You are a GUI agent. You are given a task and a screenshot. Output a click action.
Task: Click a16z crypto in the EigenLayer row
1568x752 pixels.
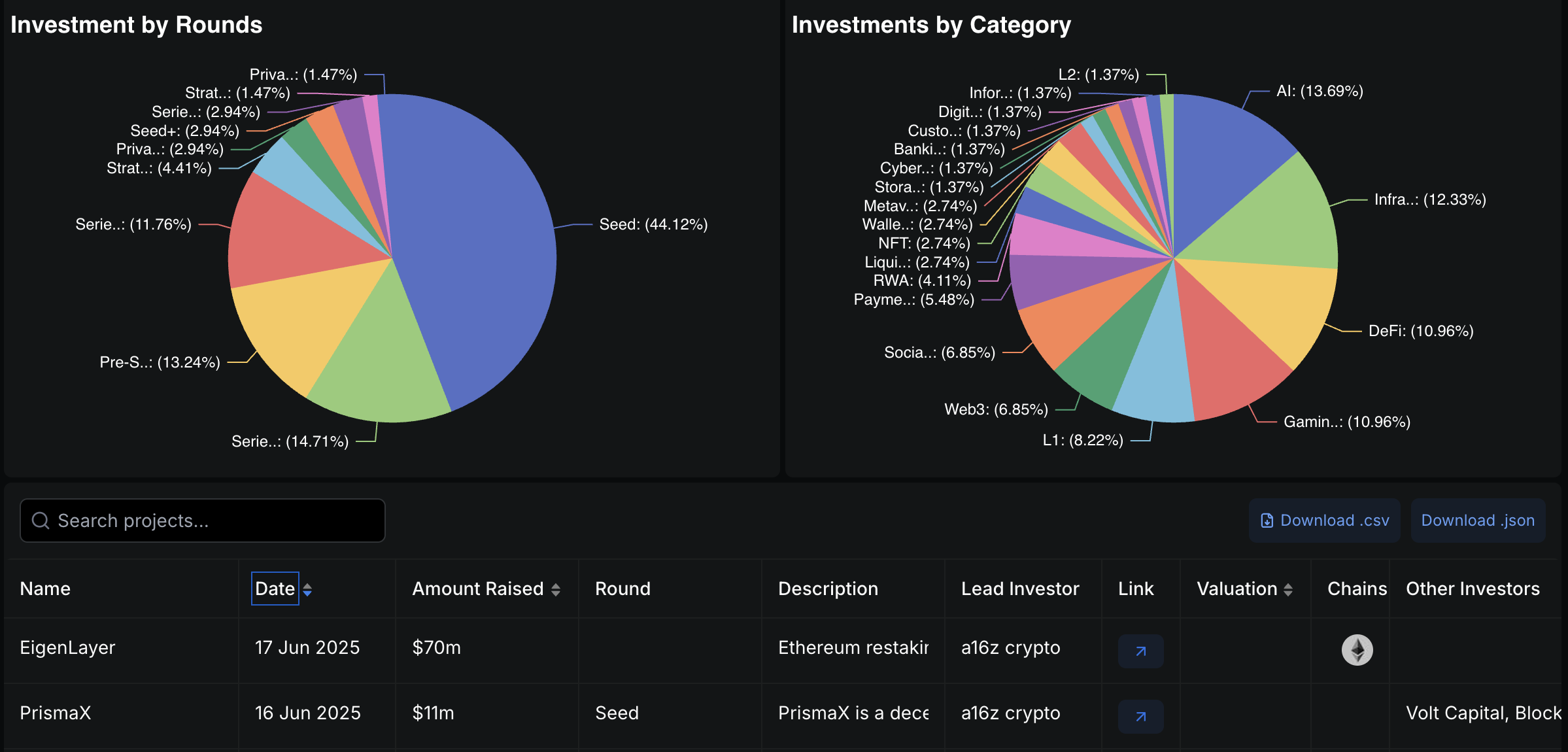1011,647
